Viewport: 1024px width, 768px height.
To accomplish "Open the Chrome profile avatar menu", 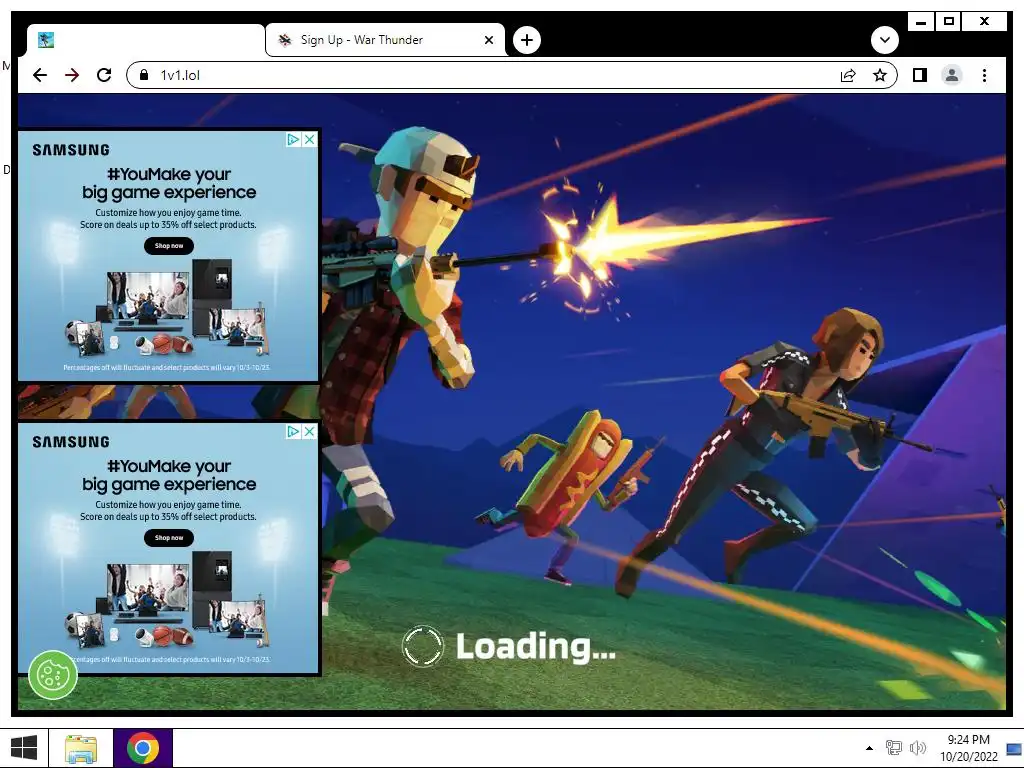I will tap(952, 75).
